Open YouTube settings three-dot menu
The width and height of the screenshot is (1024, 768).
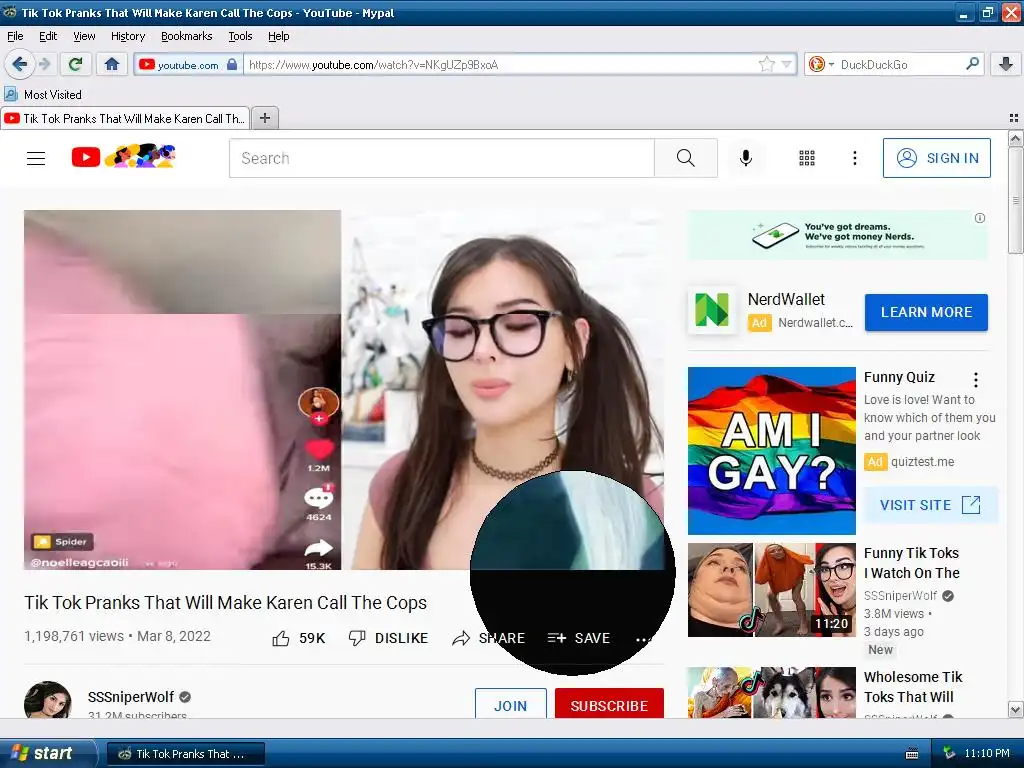854,158
